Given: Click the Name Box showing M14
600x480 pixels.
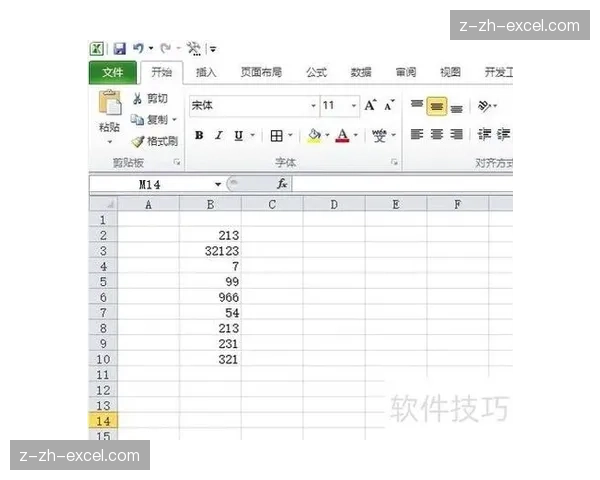Looking at the screenshot, I should click(x=150, y=185).
